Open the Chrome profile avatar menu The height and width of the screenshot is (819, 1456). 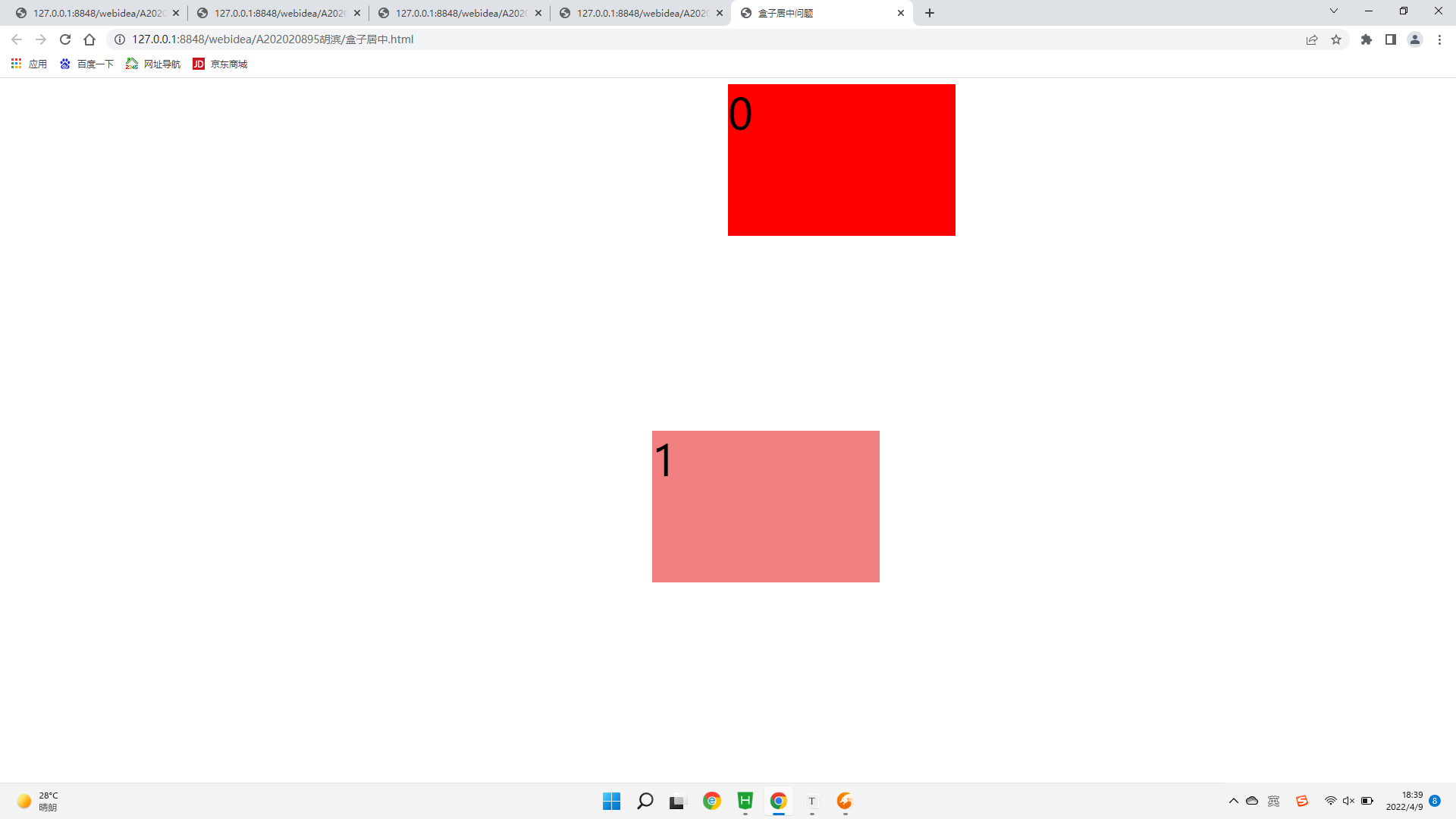[x=1415, y=39]
